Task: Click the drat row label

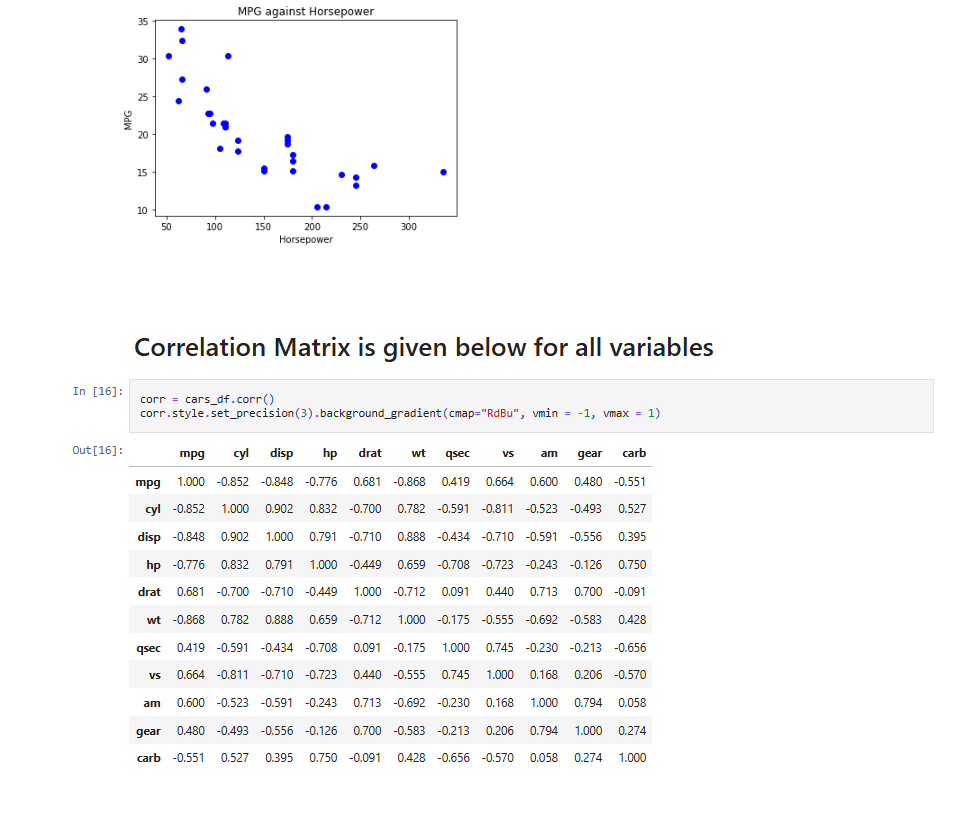Action: pos(149,592)
